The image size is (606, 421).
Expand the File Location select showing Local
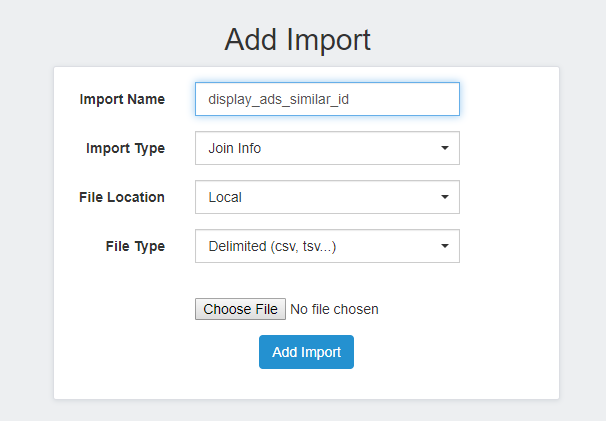327,197
